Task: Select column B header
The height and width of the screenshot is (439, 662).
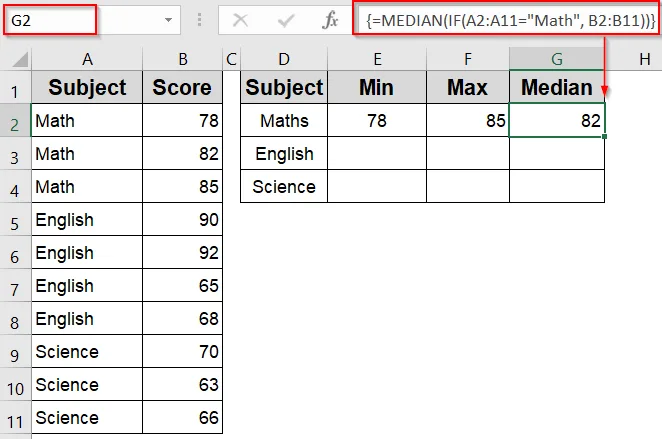Action: click(x=182, y=59)
